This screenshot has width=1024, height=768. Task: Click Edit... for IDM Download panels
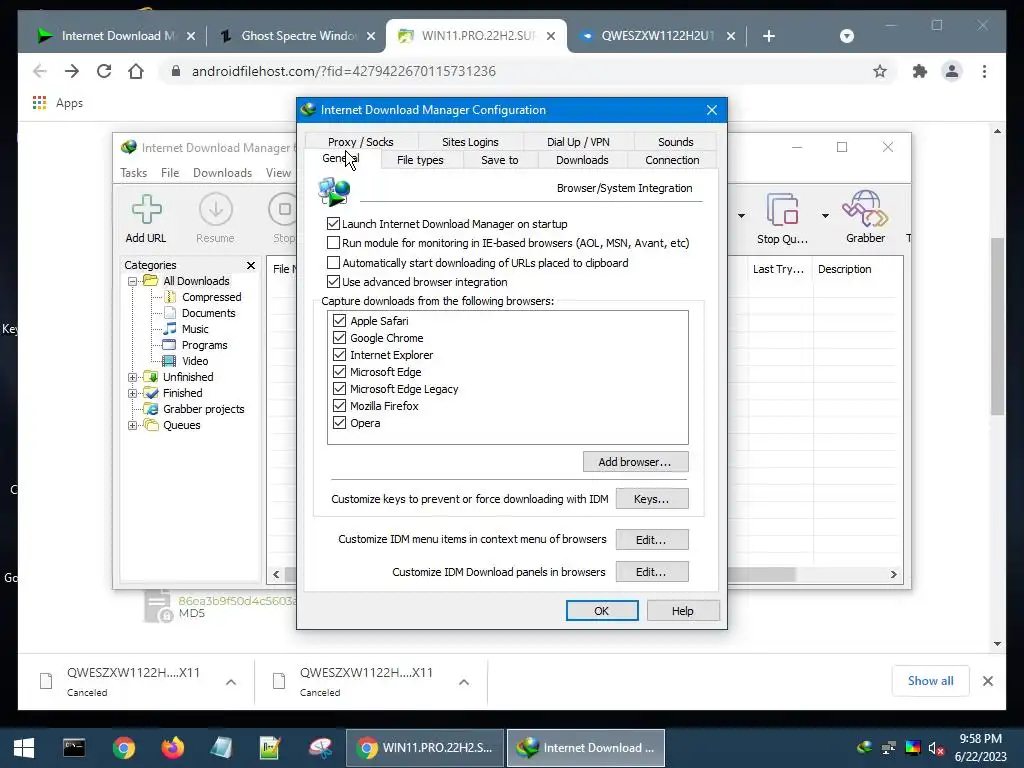pos(652,572)
